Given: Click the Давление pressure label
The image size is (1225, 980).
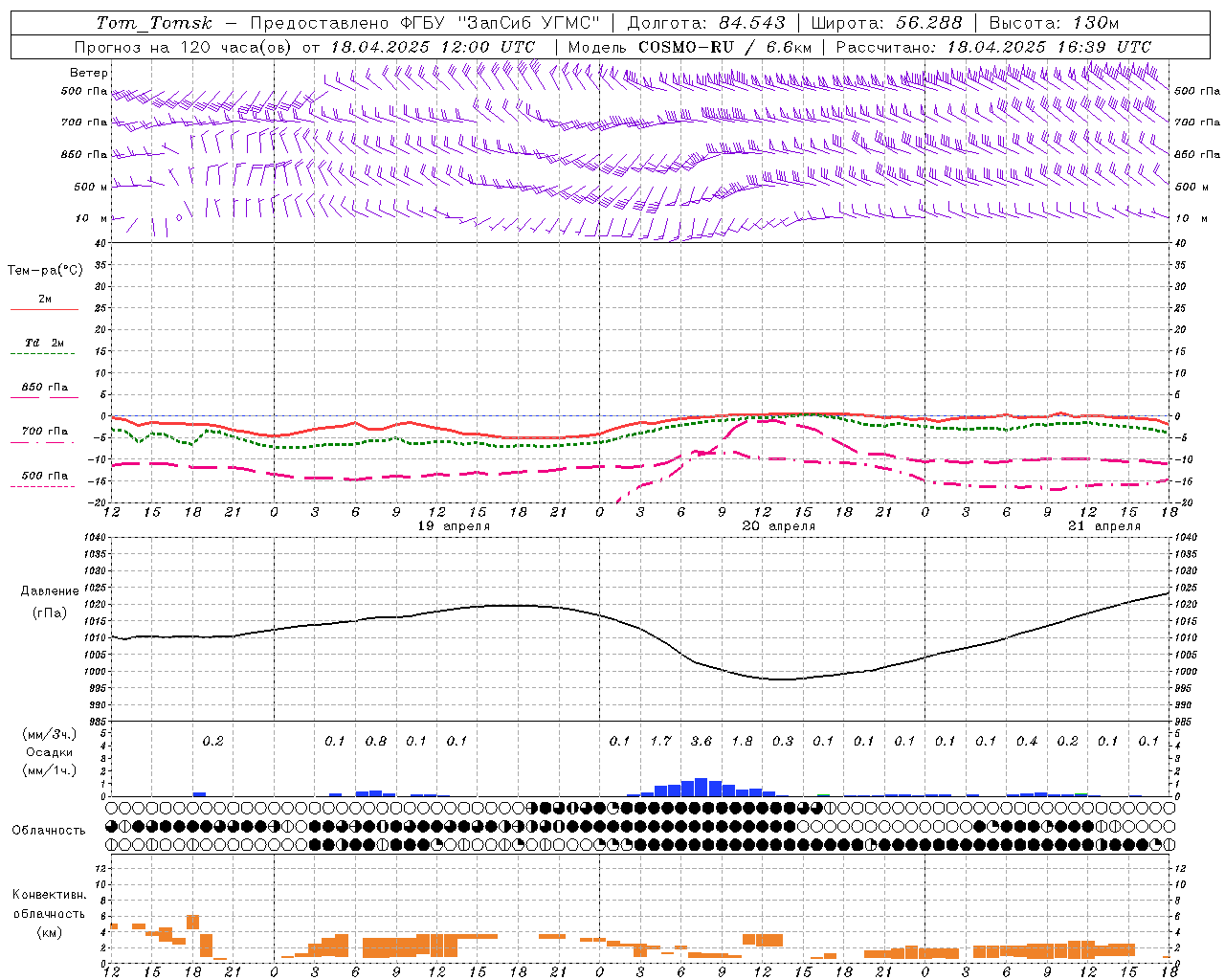Looking at the screenshot, I should click(x=50, y=591).
